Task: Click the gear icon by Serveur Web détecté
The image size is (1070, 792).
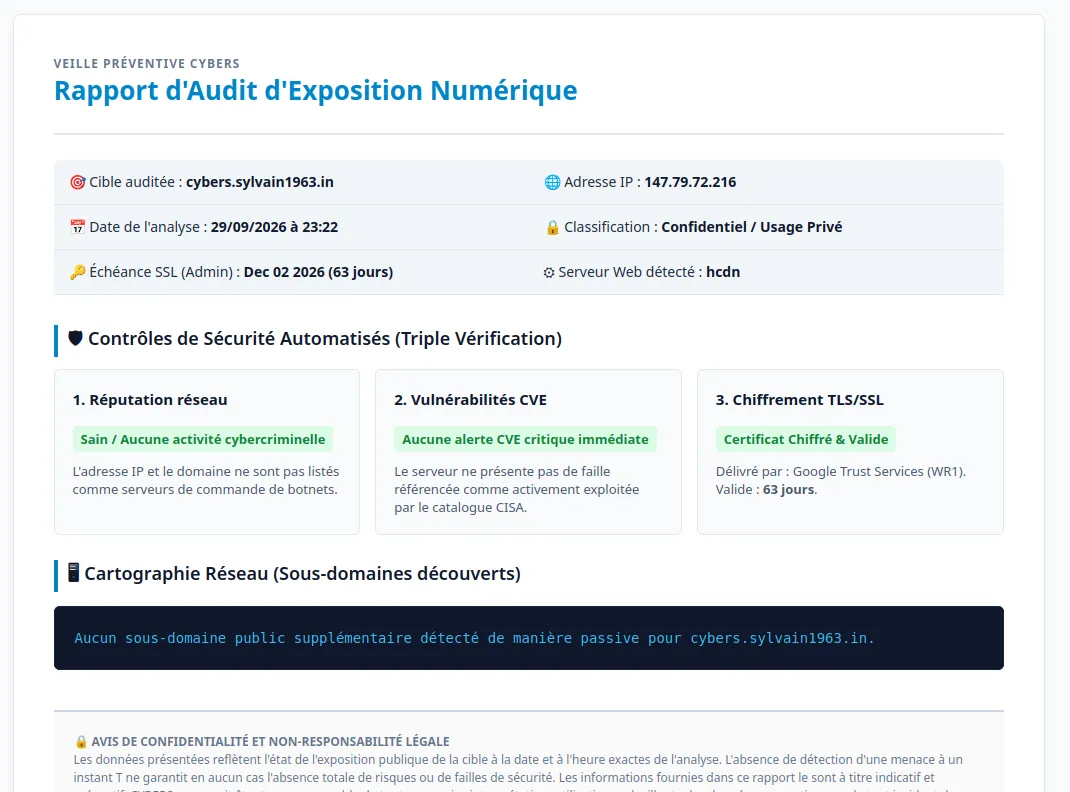Action: [x=549, y=272]
